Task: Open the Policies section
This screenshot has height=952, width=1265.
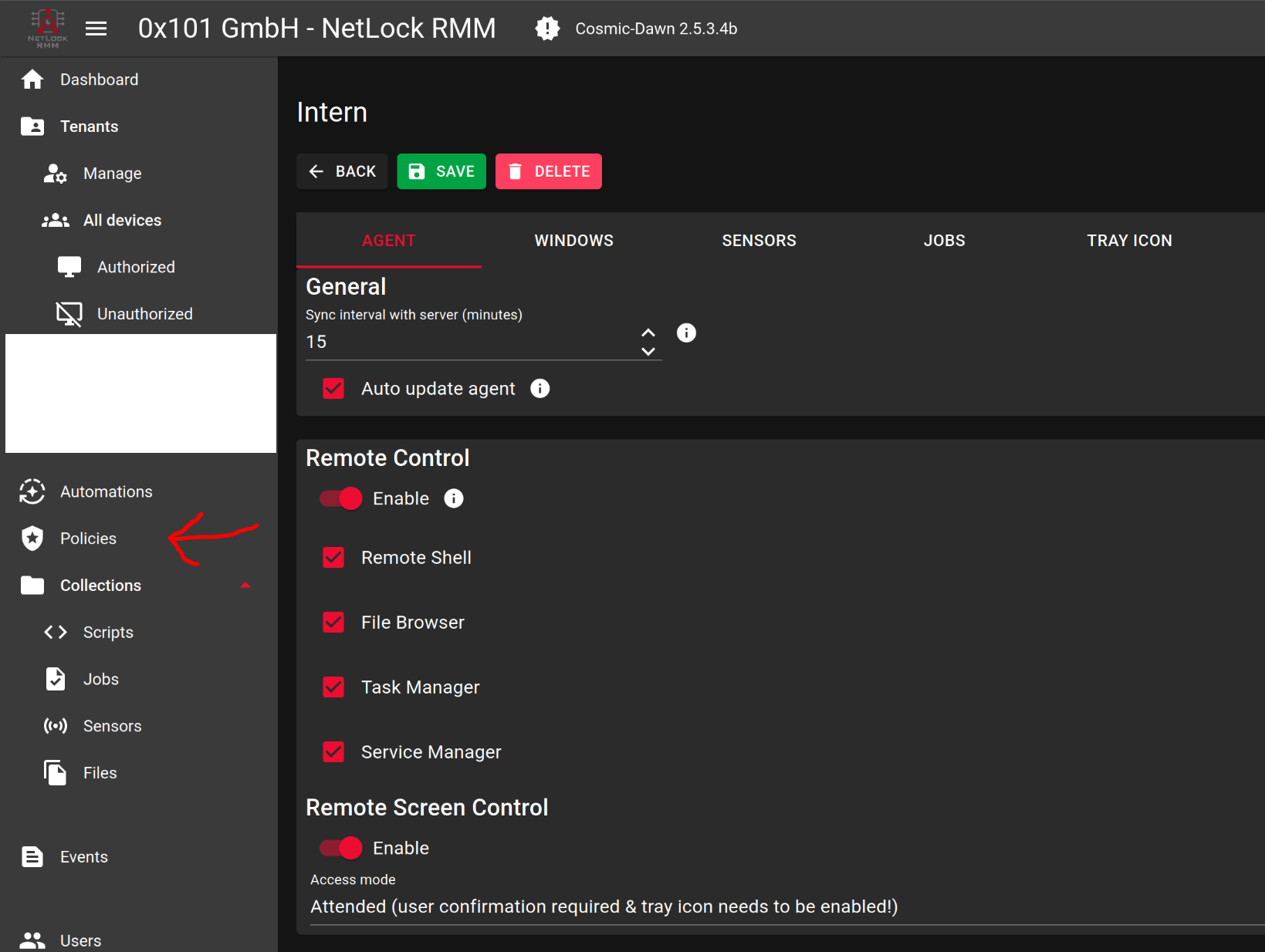Action: pos(87,538)
